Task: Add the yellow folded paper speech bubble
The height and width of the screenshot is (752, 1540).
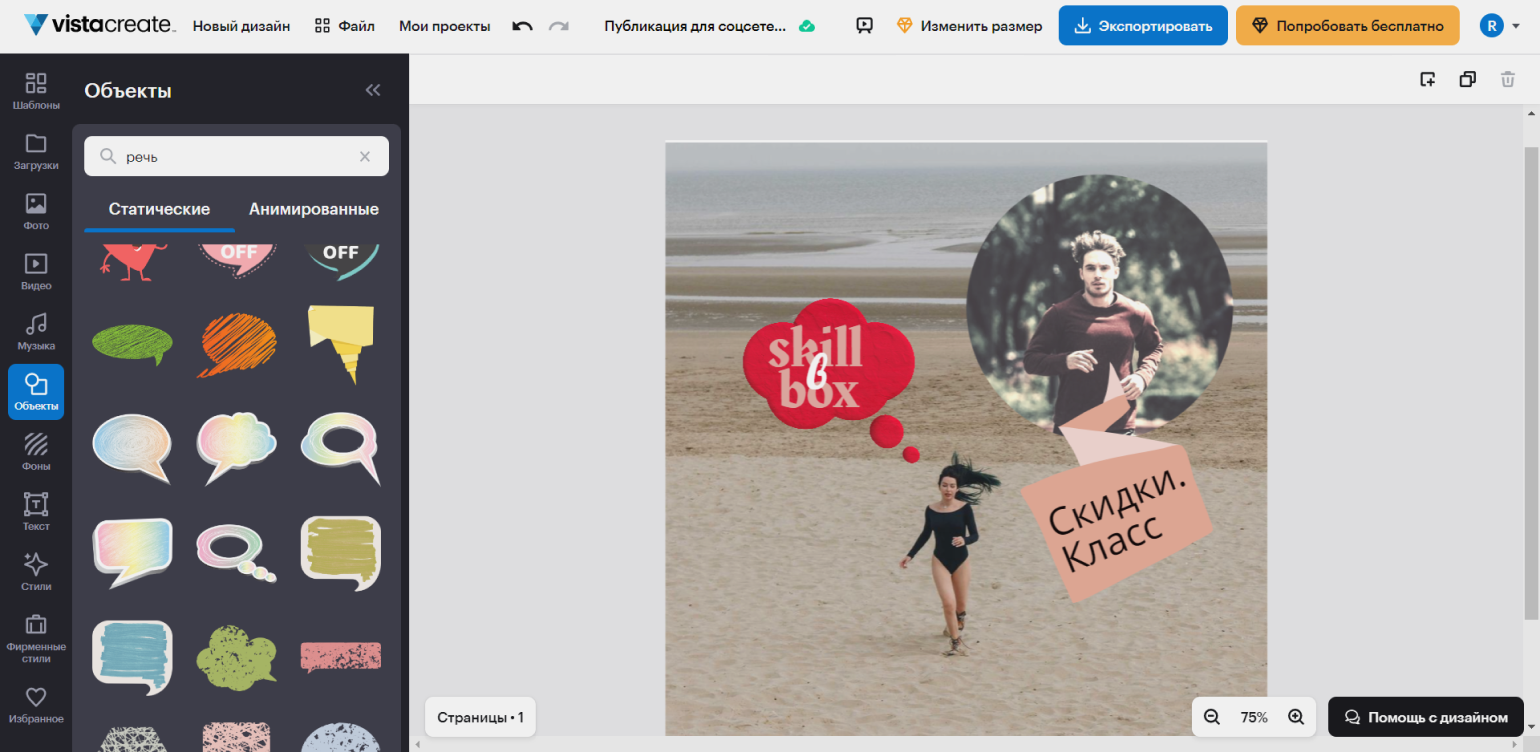Action: (x=341, y=344)
